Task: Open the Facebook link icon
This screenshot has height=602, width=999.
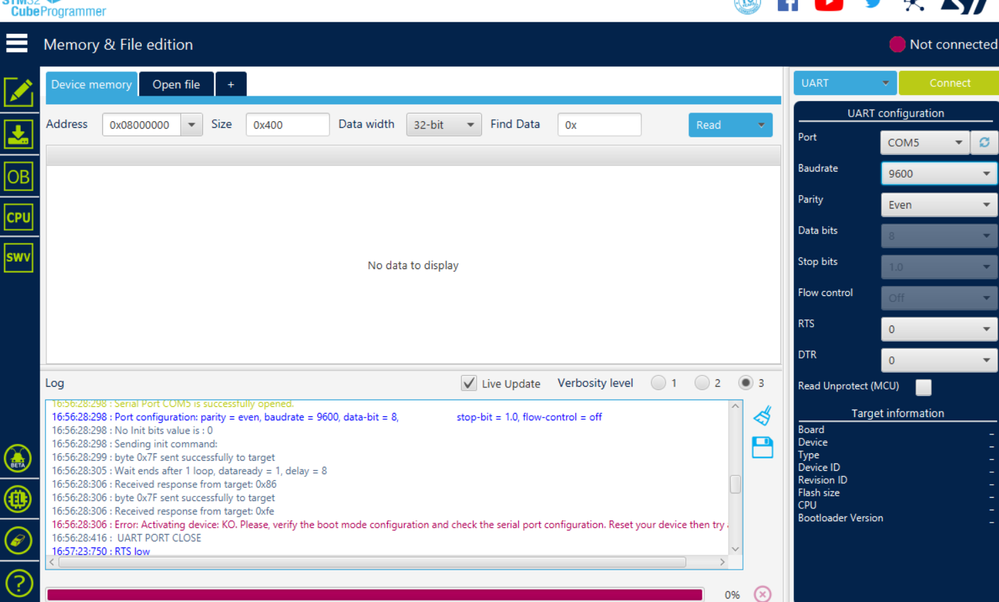Action: tap(788, 5)
